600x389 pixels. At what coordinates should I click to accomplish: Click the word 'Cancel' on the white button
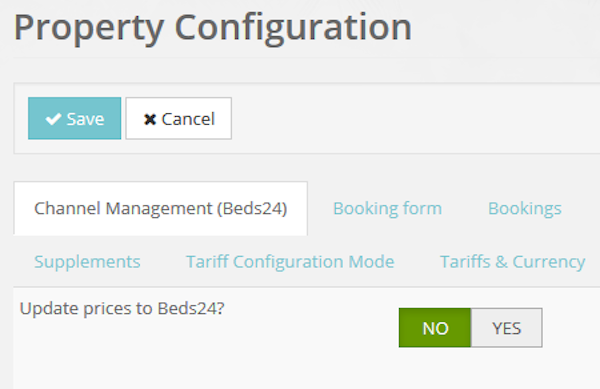pyautogui.click(x=188, y=119)
